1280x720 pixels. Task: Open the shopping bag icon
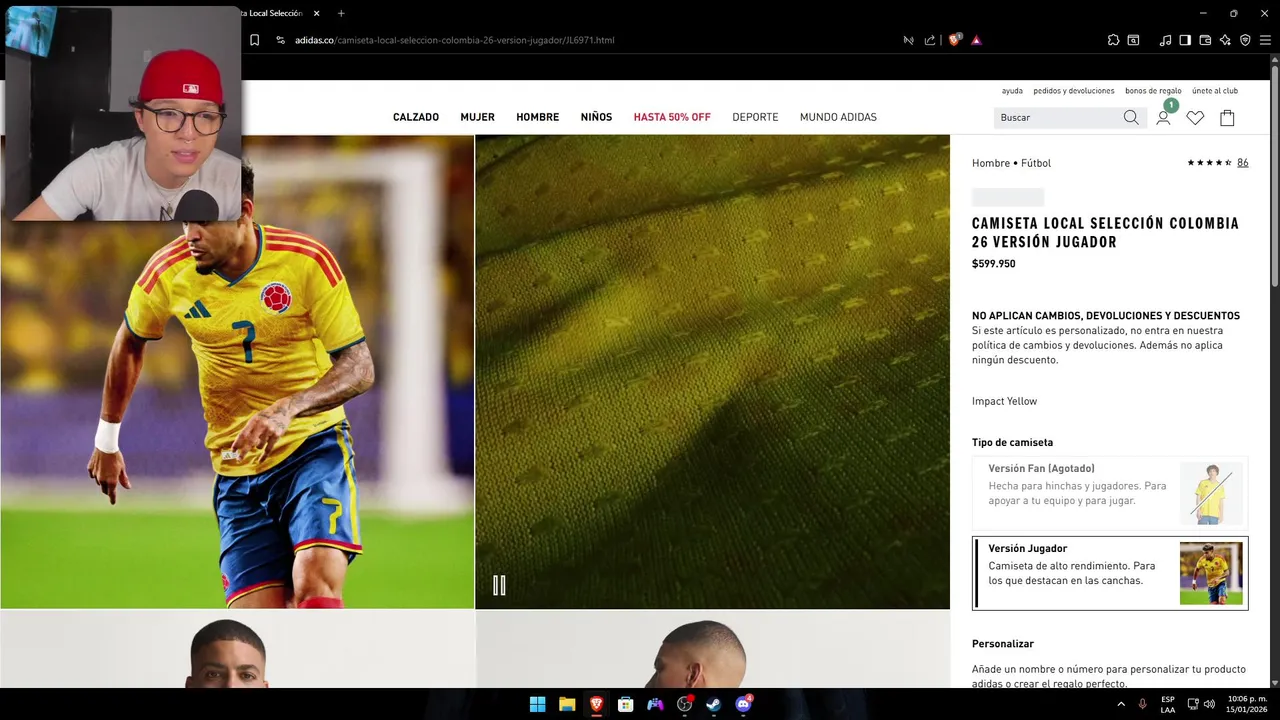coord(1227,118)
